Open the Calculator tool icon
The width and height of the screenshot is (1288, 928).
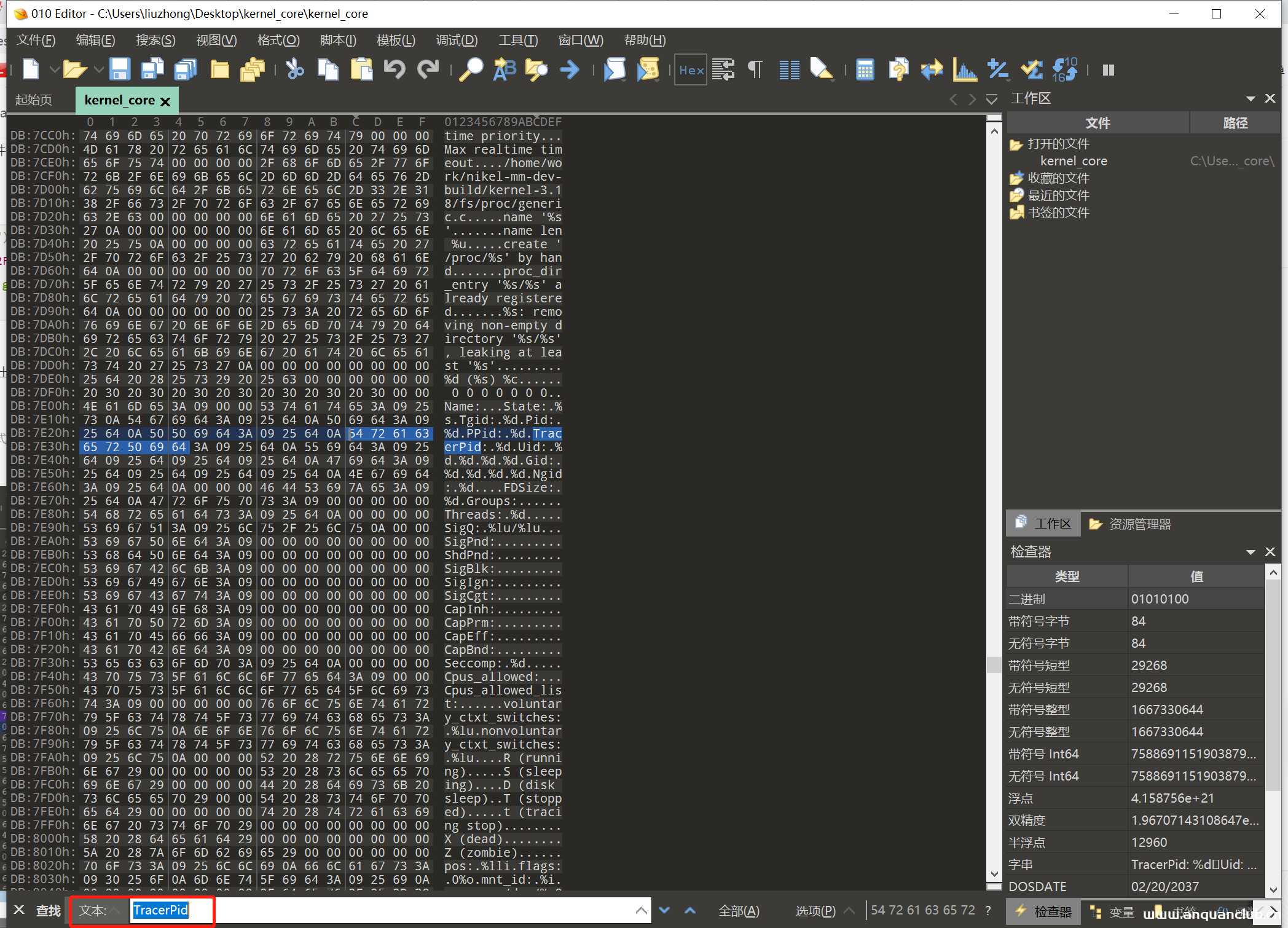pos(865,69)
